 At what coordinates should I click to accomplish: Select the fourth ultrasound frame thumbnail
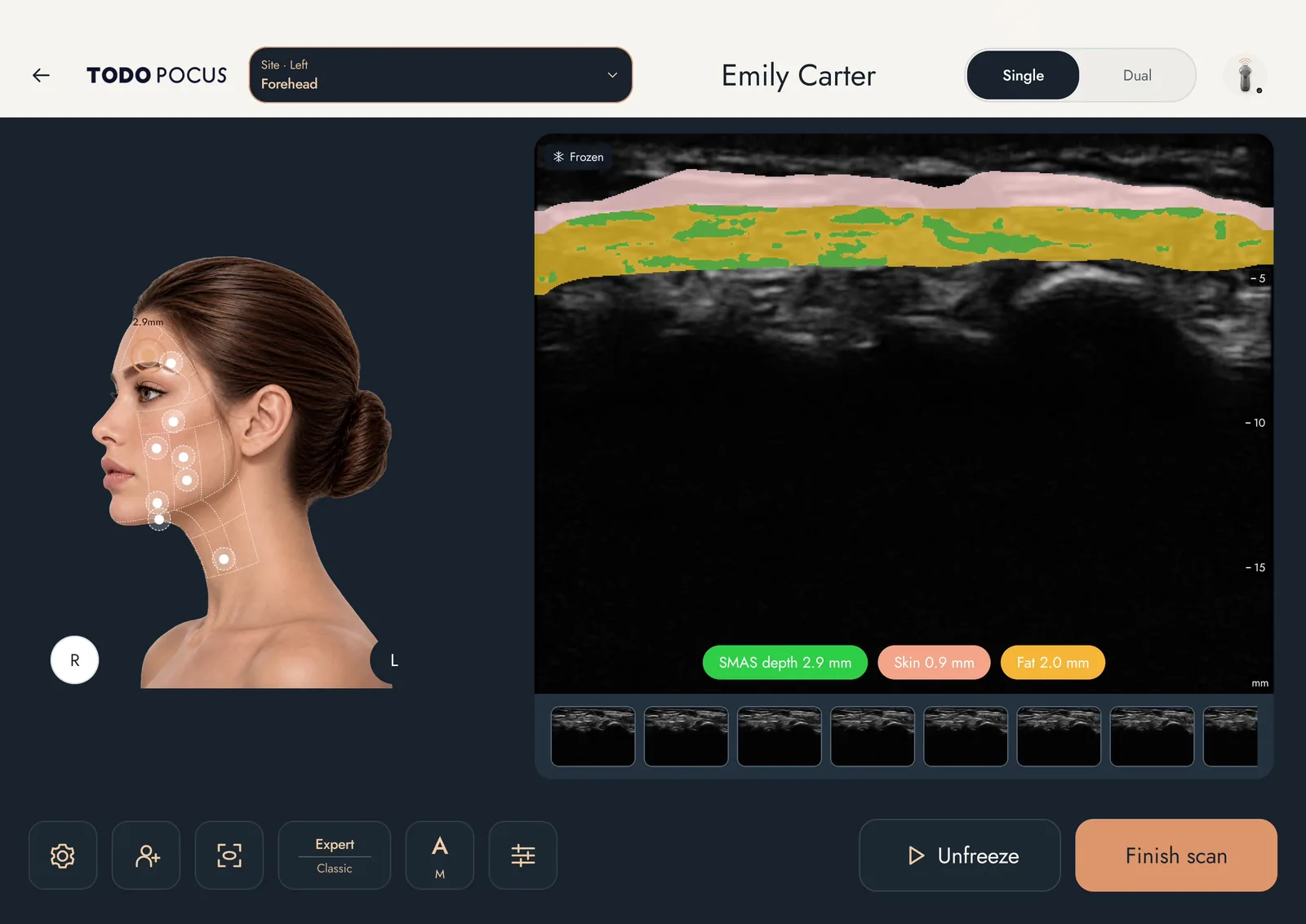873,736
